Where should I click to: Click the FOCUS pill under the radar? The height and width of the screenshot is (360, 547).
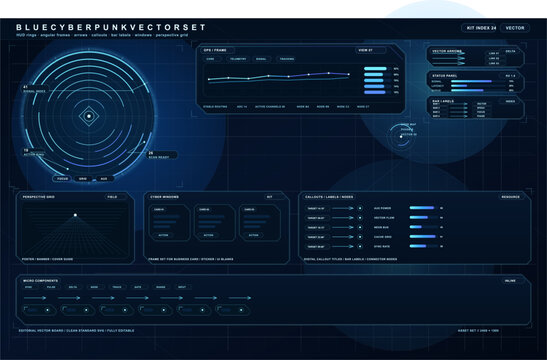point(62,179)
